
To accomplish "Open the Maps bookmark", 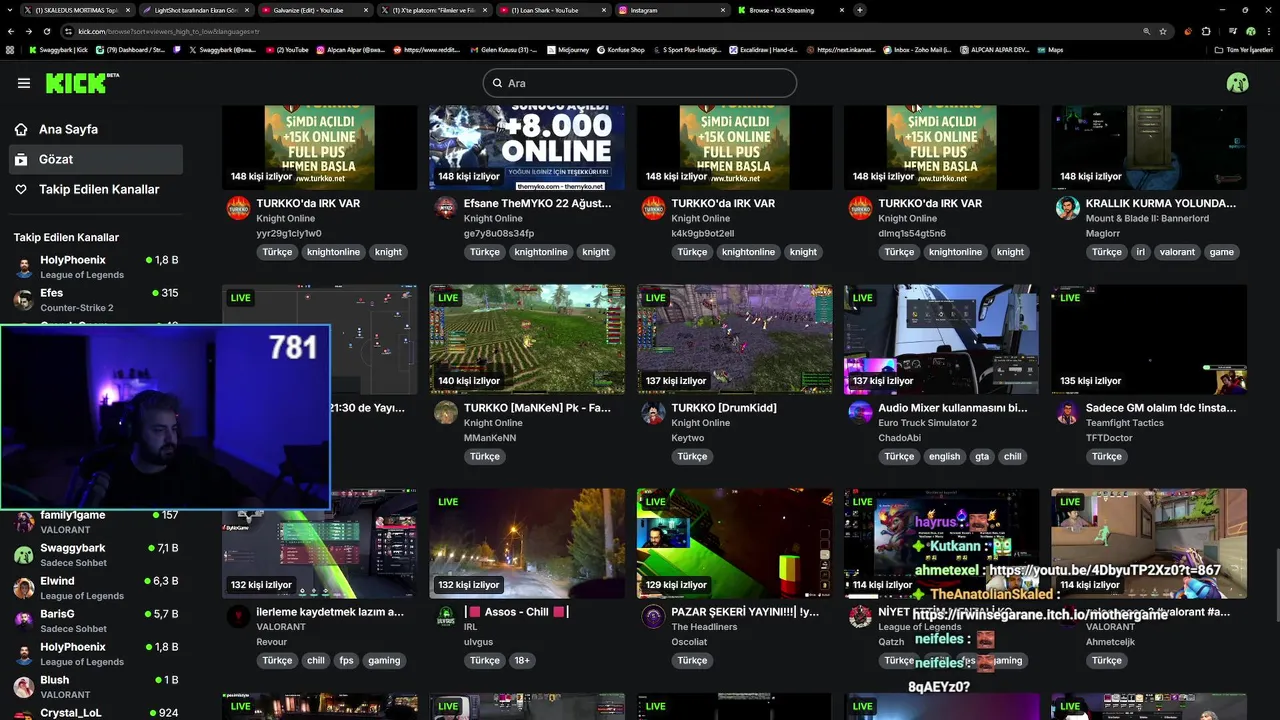I will point(1050,49).
